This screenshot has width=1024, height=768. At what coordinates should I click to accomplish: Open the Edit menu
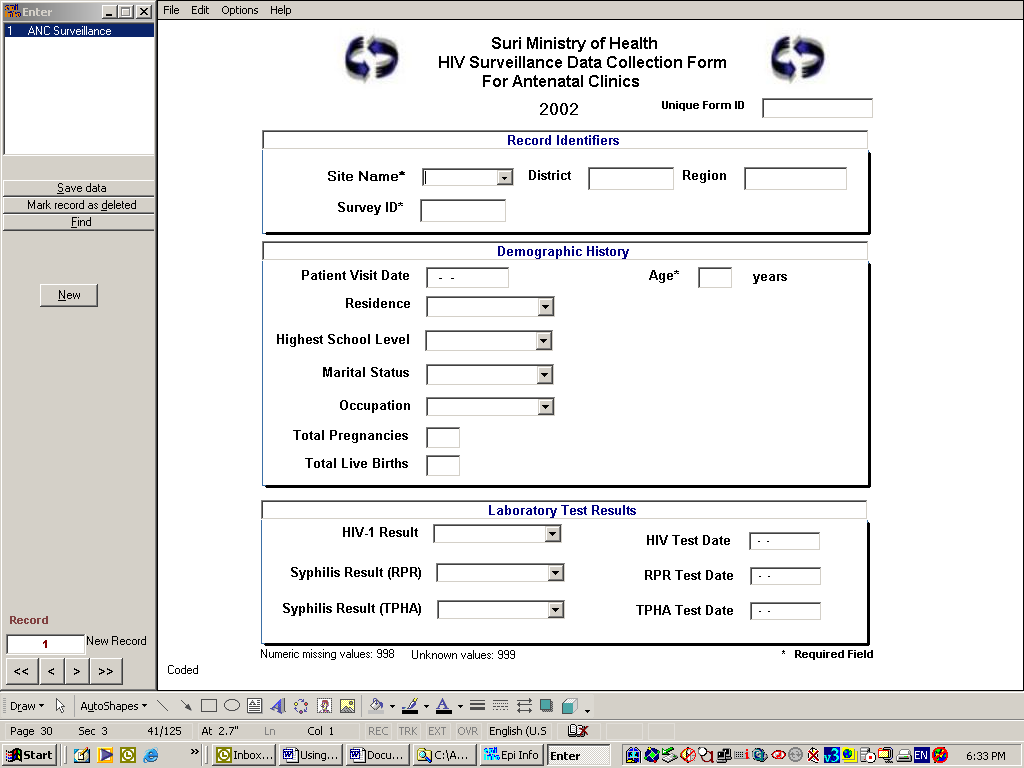click(200, 10)
